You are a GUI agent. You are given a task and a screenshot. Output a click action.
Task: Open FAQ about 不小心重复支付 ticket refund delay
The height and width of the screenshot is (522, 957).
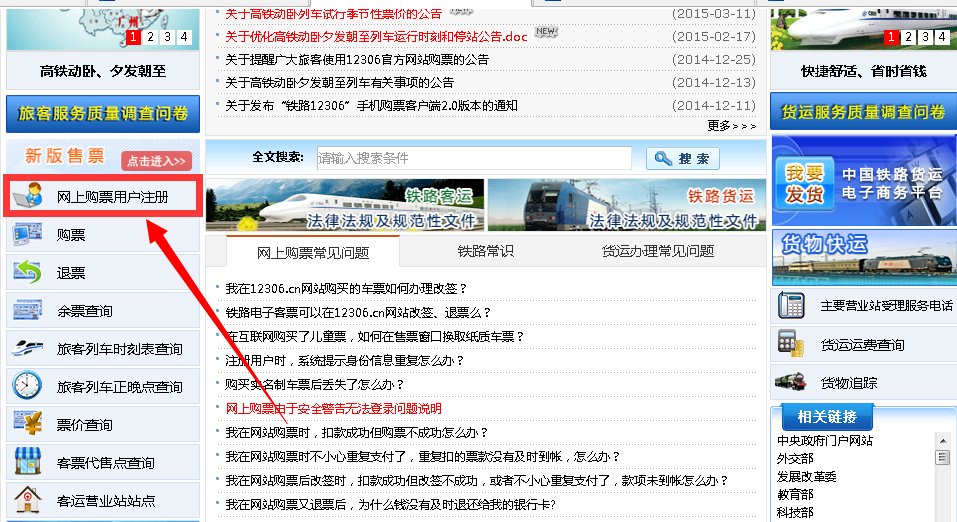click(x=423, y=457)
